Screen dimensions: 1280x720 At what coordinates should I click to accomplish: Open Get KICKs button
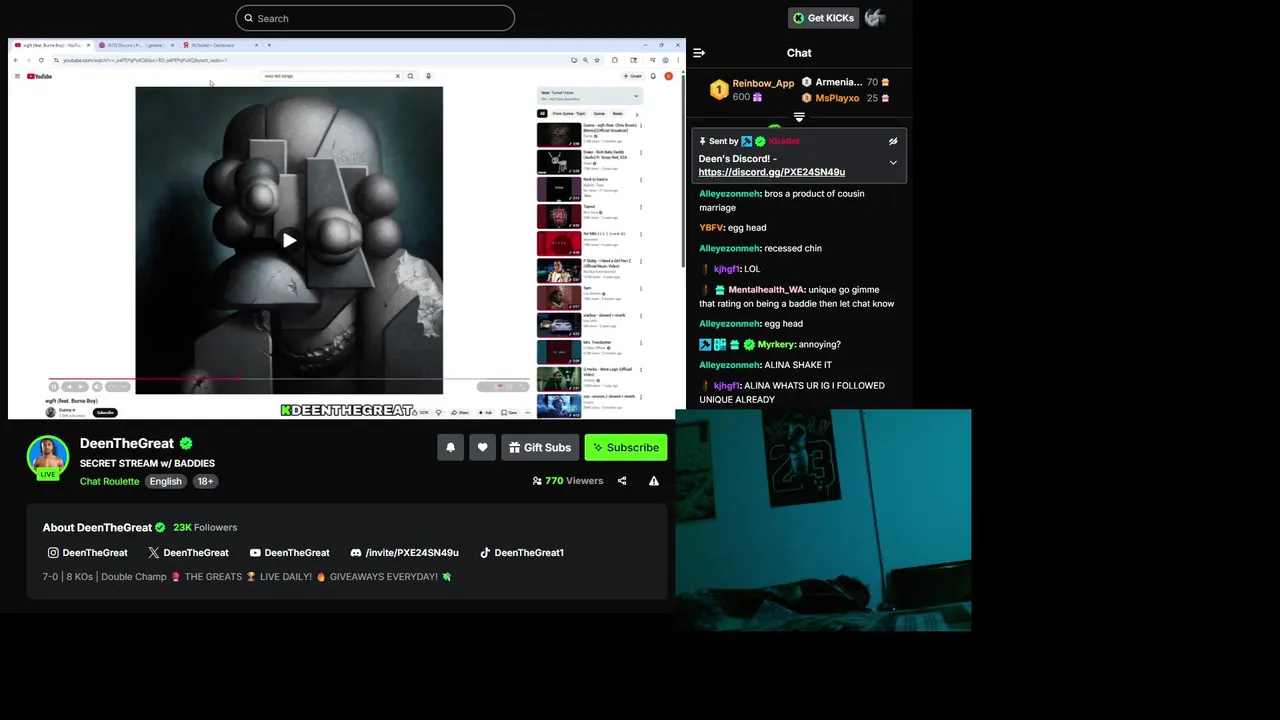(x=823, y=18)
